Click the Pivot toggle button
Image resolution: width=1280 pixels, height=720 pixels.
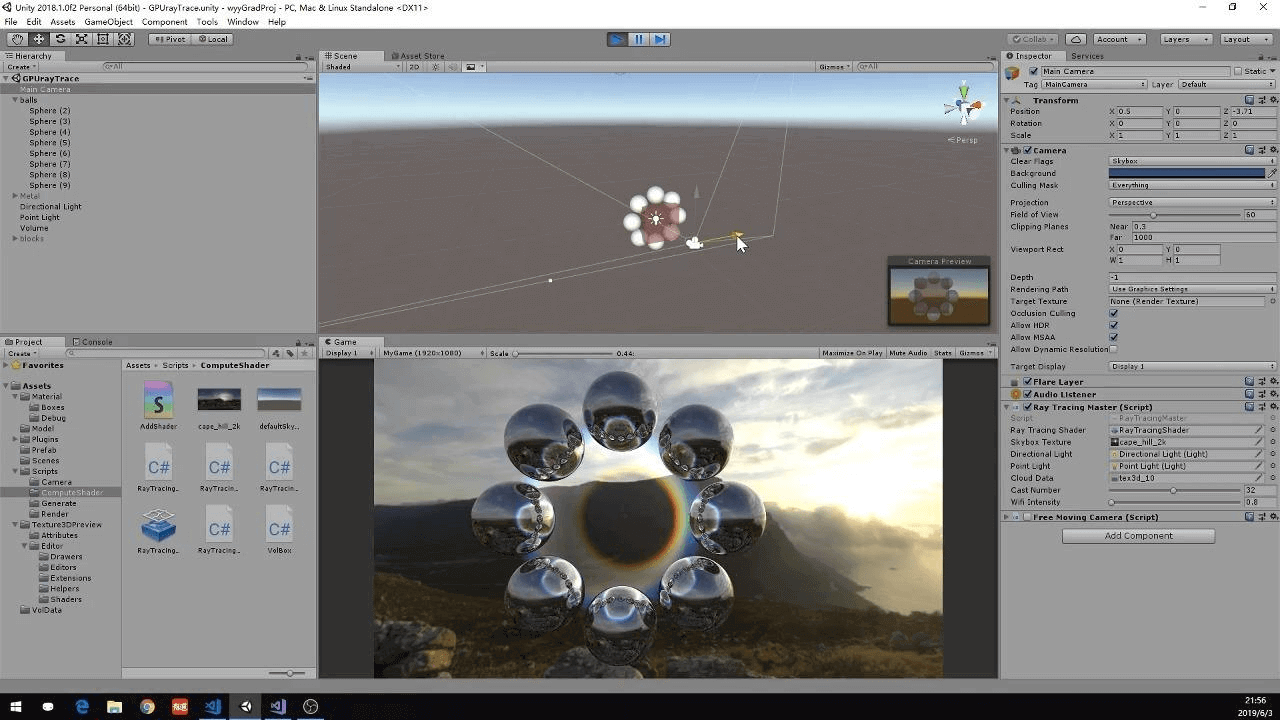coord(169,39)
